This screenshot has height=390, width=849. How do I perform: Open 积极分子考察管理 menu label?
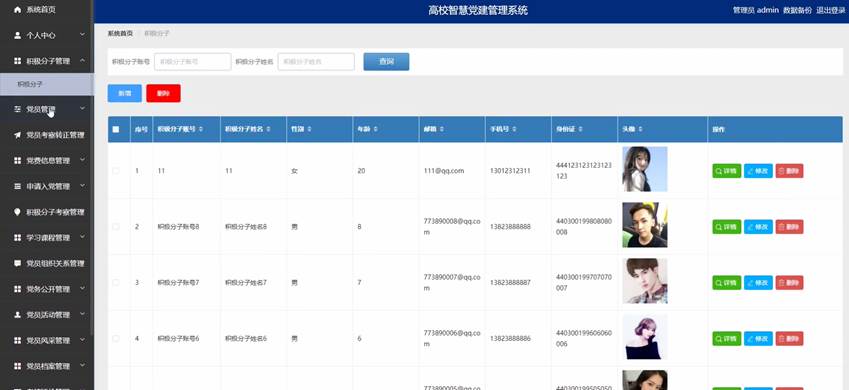pyautogui.click(x=56, y=212)
